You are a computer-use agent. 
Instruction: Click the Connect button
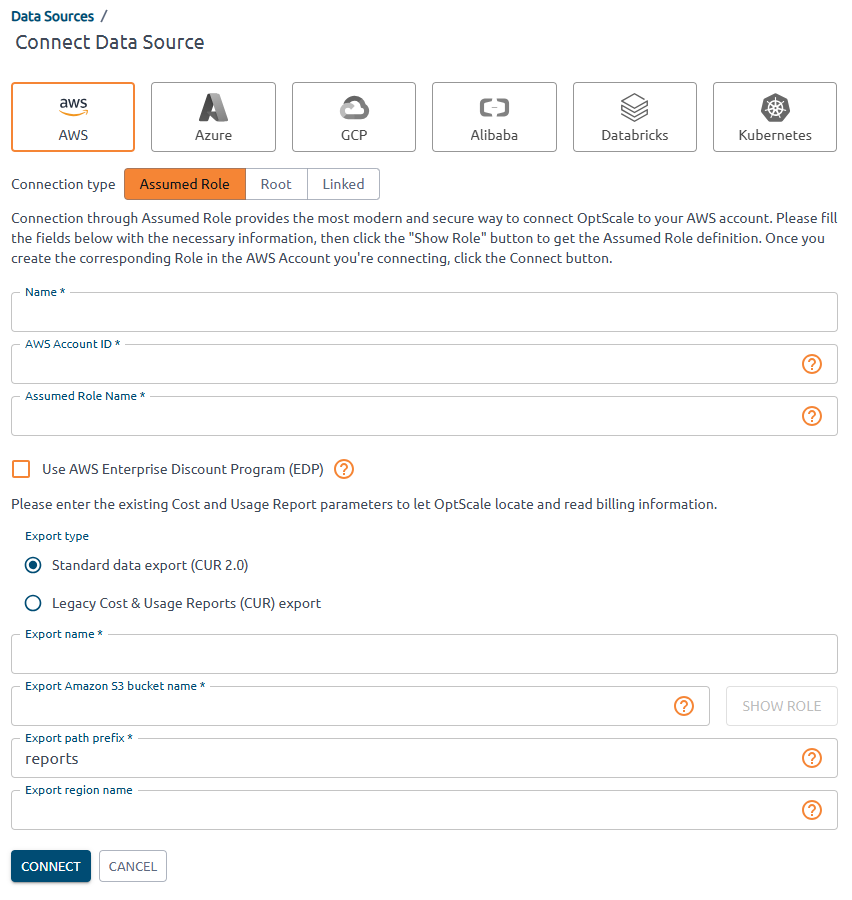pyautogui.click(x=51, y=866)
